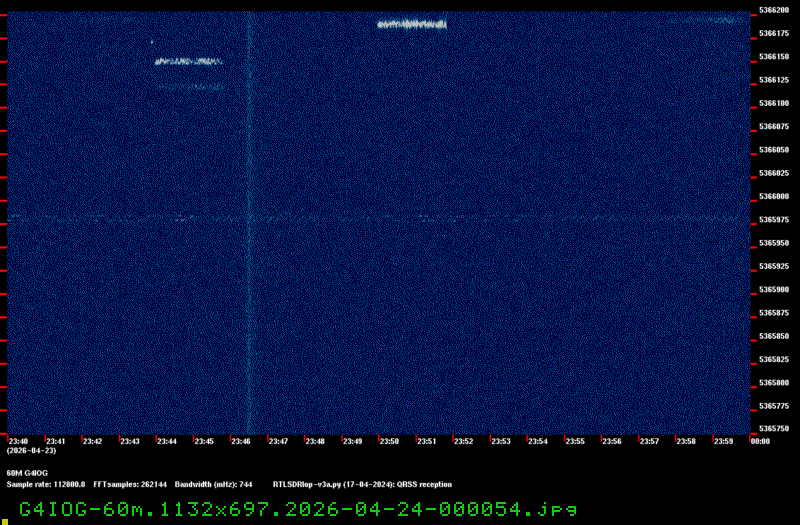Click the 5365800 frequency label

pos(774,383)
